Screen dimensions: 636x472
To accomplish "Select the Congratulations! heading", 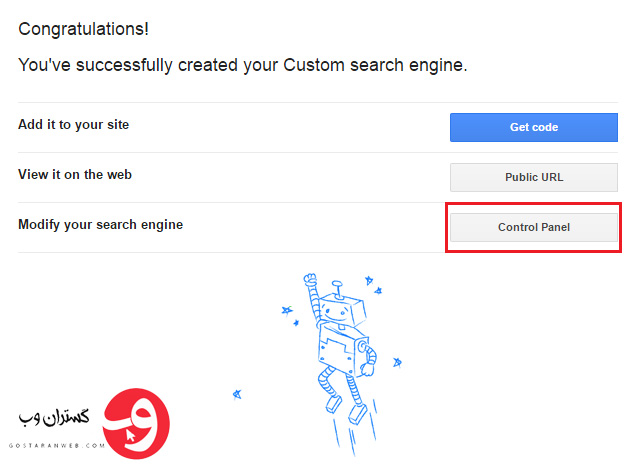I will (x=84, y=29).
